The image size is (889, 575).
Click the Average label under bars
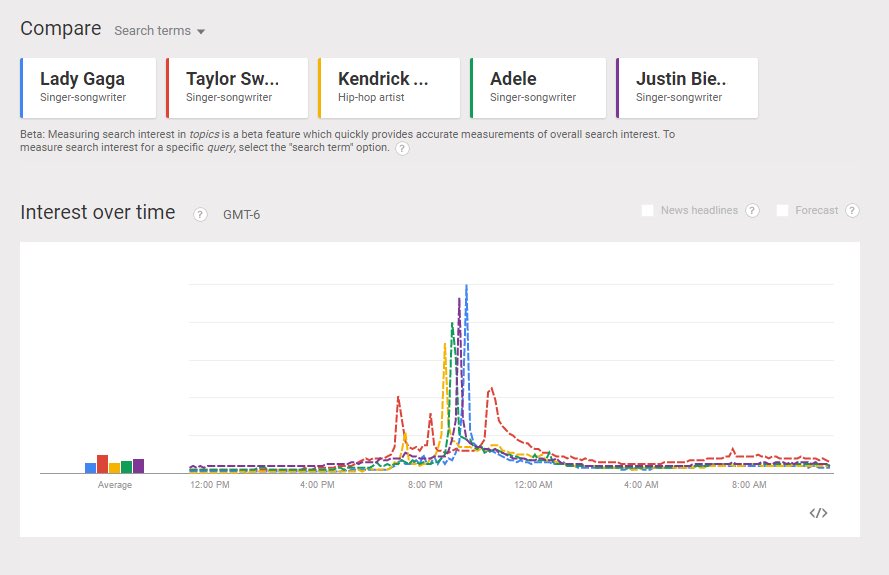[115, 485]
